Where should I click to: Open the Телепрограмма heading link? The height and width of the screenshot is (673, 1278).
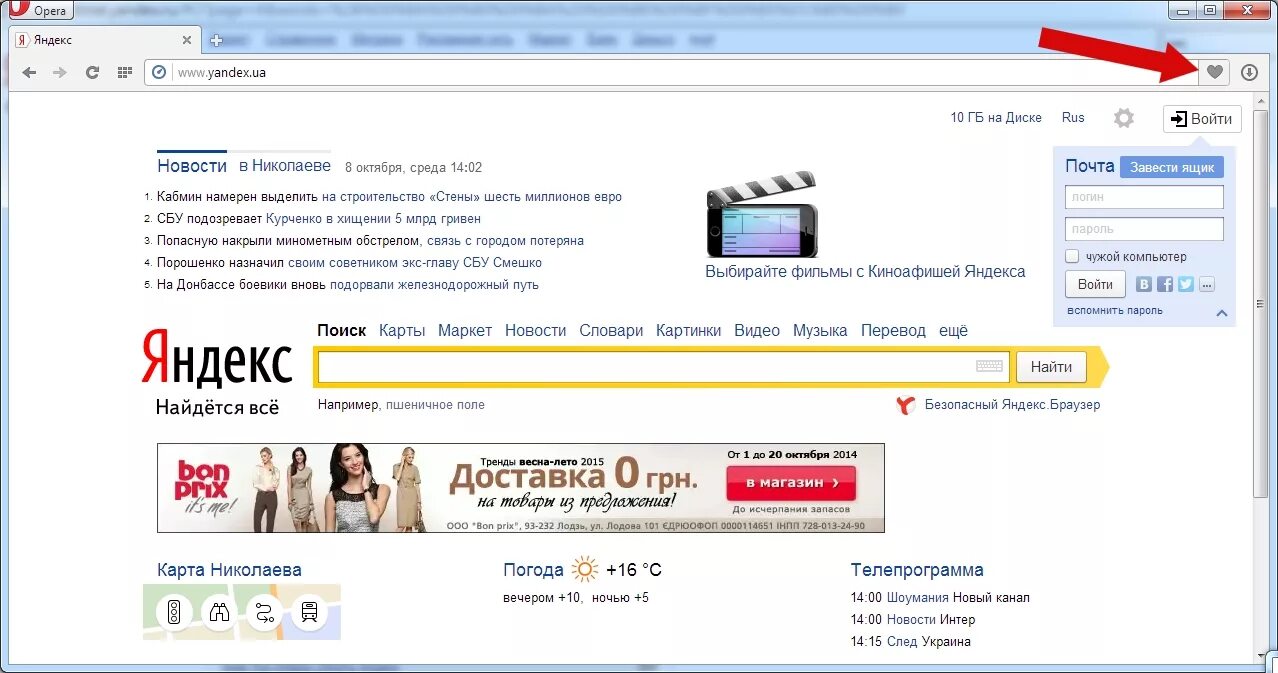pos(917,570)
